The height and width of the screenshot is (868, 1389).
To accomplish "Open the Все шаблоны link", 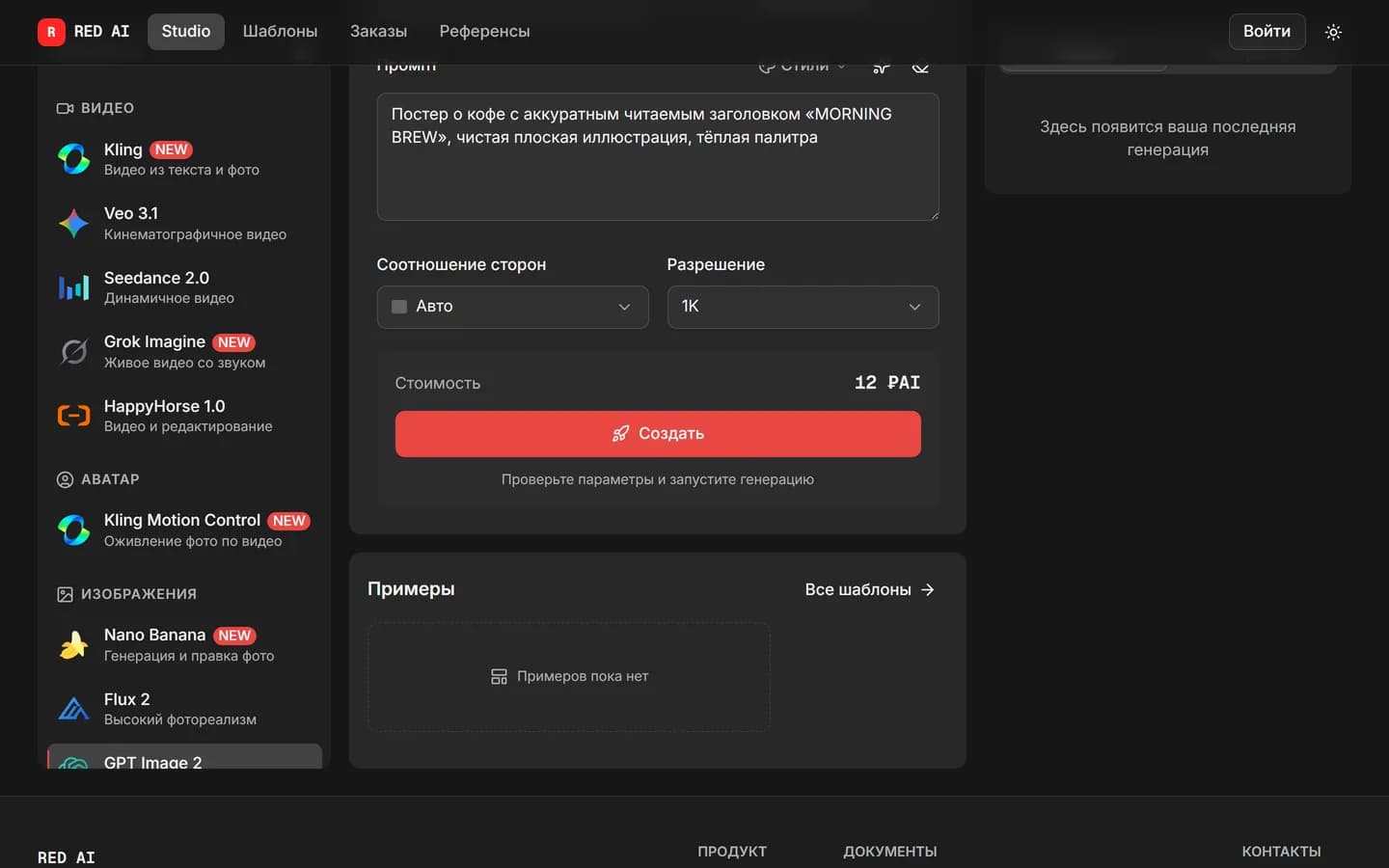I will [869, 589].
